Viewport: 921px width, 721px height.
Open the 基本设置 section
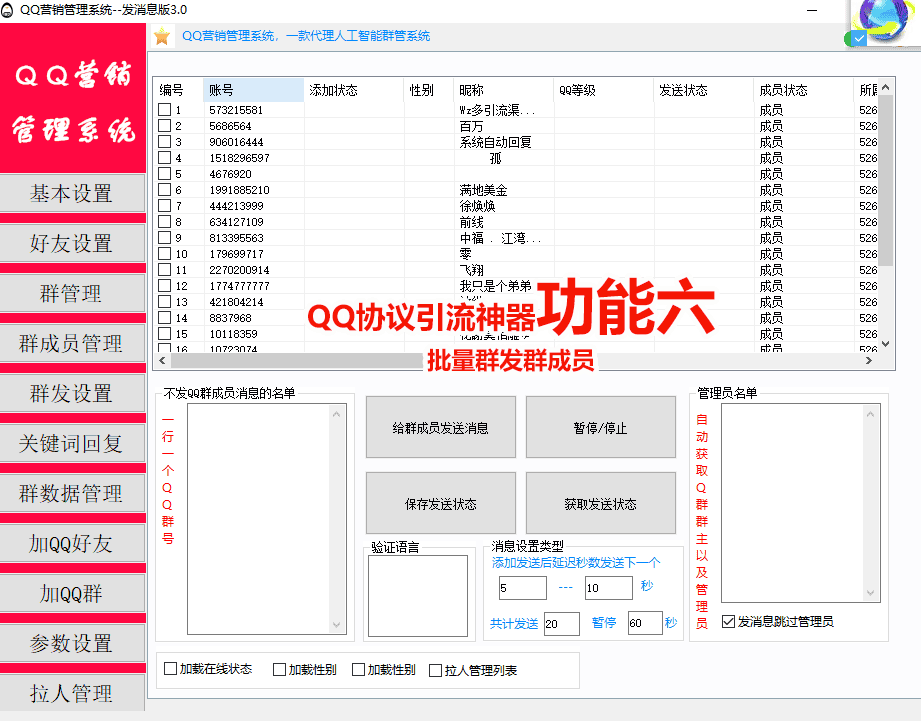coord(72,193)
